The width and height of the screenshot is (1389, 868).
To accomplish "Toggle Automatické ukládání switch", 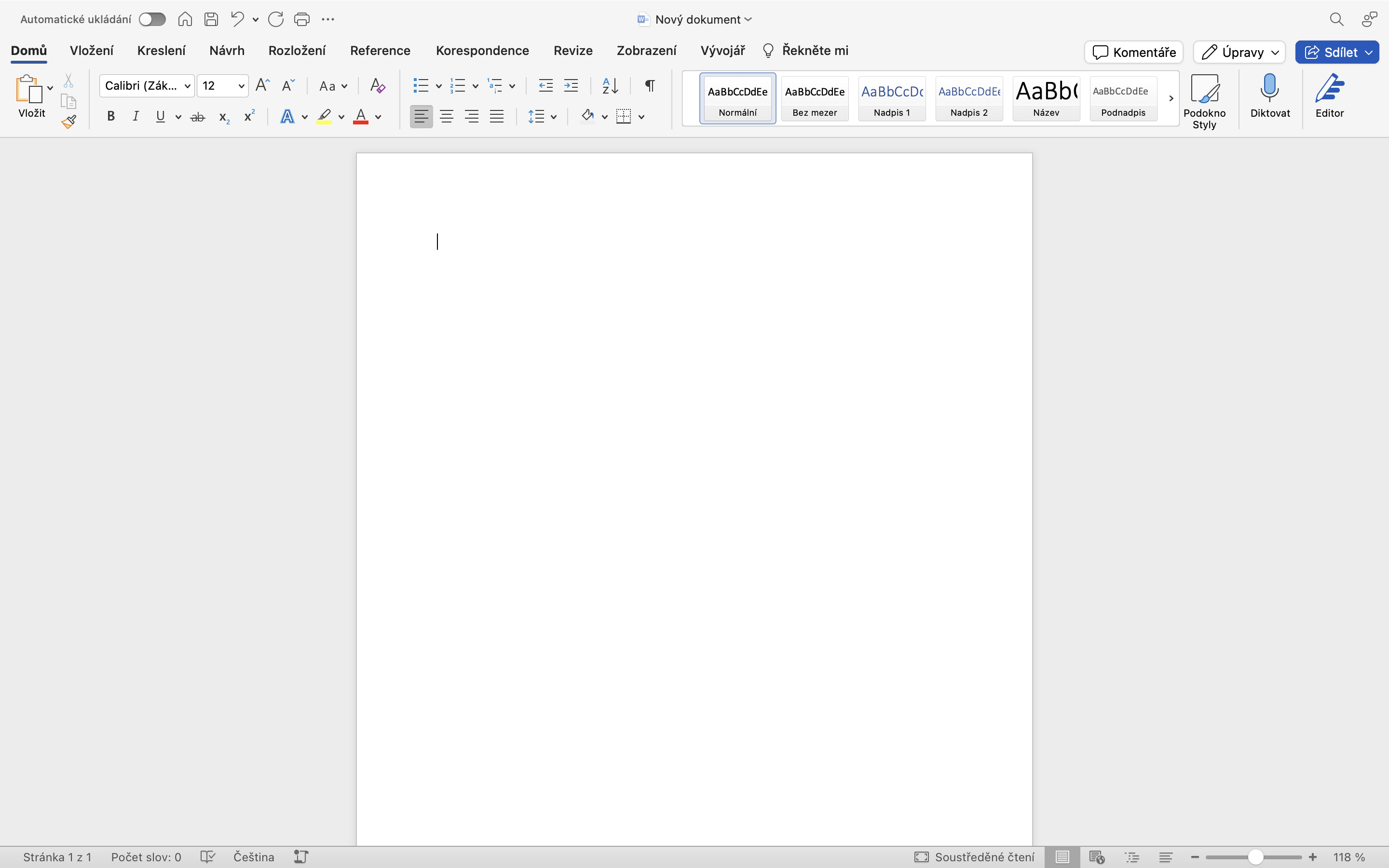I will pos(151,18).
